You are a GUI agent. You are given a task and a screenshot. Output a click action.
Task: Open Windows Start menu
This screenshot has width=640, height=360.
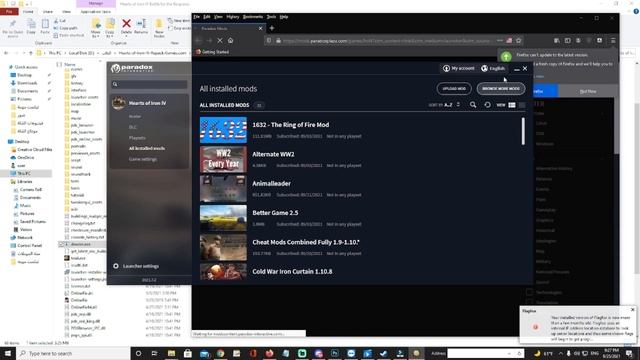pyautogui.click(x=8, y=353)
